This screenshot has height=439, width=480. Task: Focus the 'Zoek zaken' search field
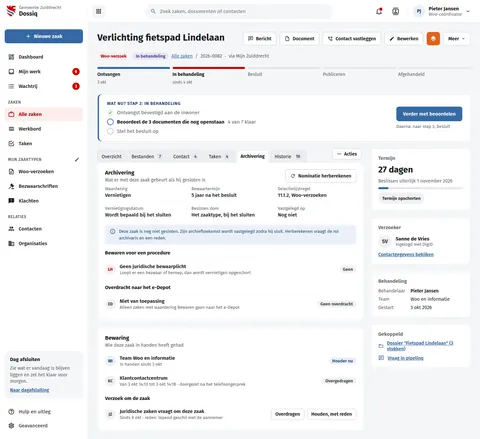click(x=239, y=11)
